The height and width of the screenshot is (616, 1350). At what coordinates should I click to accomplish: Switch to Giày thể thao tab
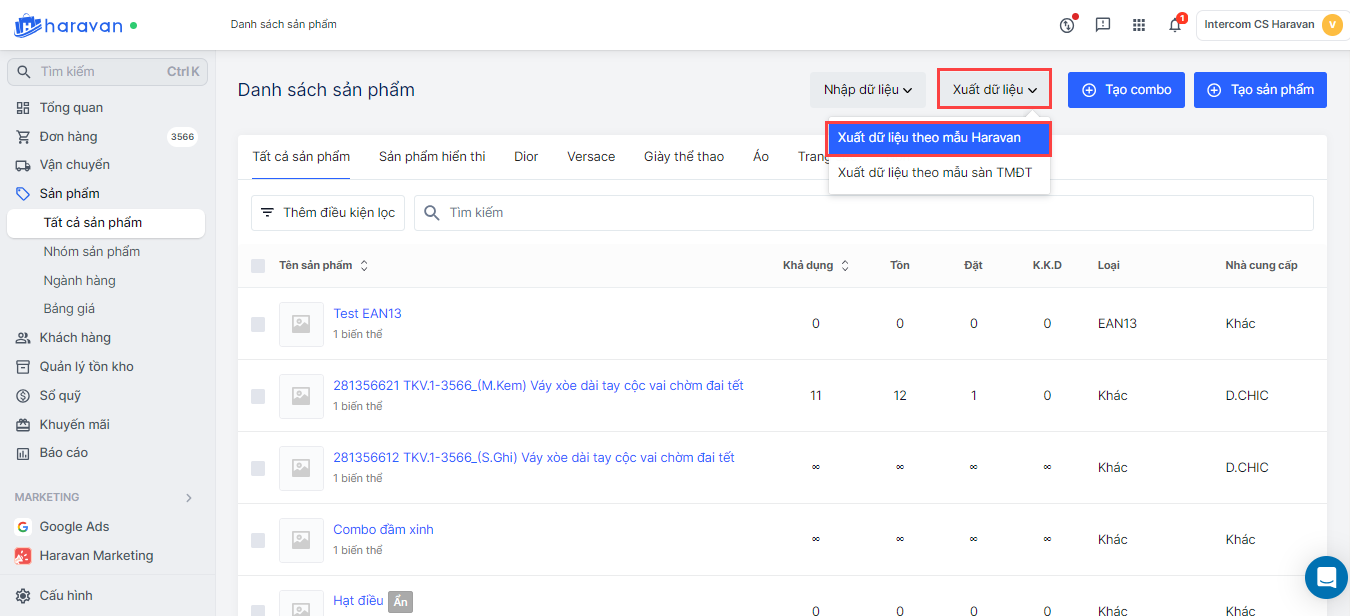(x=684, y=157)
